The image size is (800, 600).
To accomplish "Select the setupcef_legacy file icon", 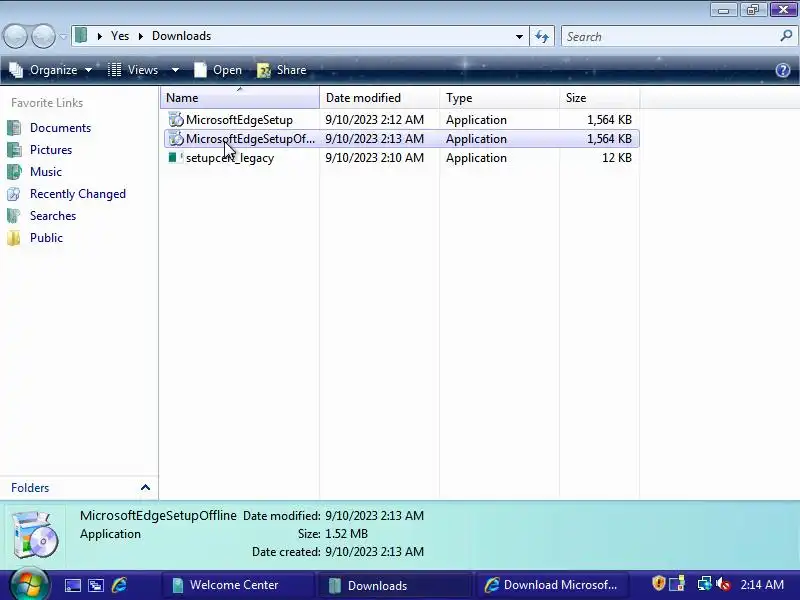I will (x=176, y=158).
